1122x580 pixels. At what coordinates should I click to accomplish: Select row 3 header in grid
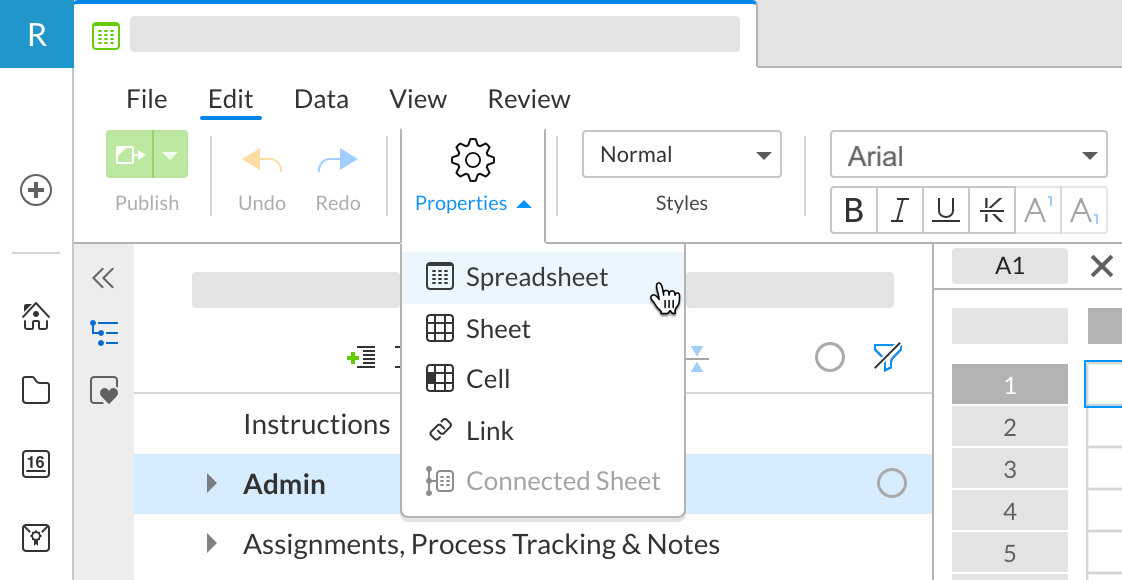point(1009,469)
